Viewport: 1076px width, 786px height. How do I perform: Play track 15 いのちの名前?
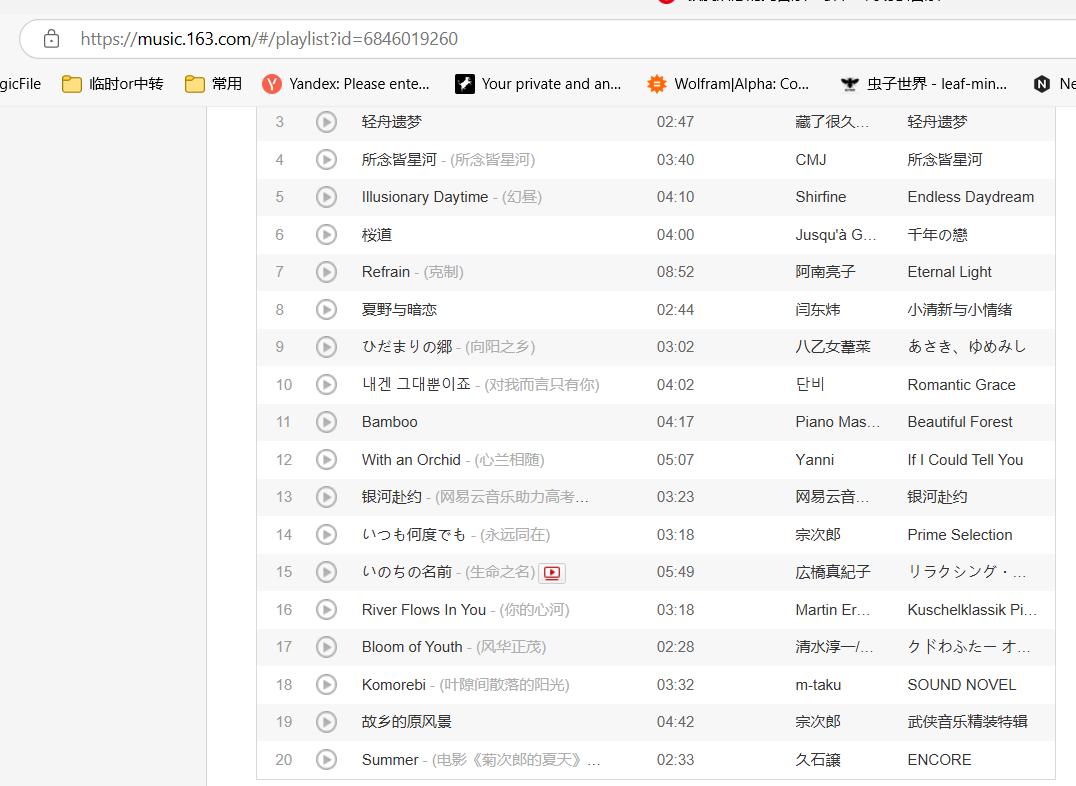pos(326,572)
